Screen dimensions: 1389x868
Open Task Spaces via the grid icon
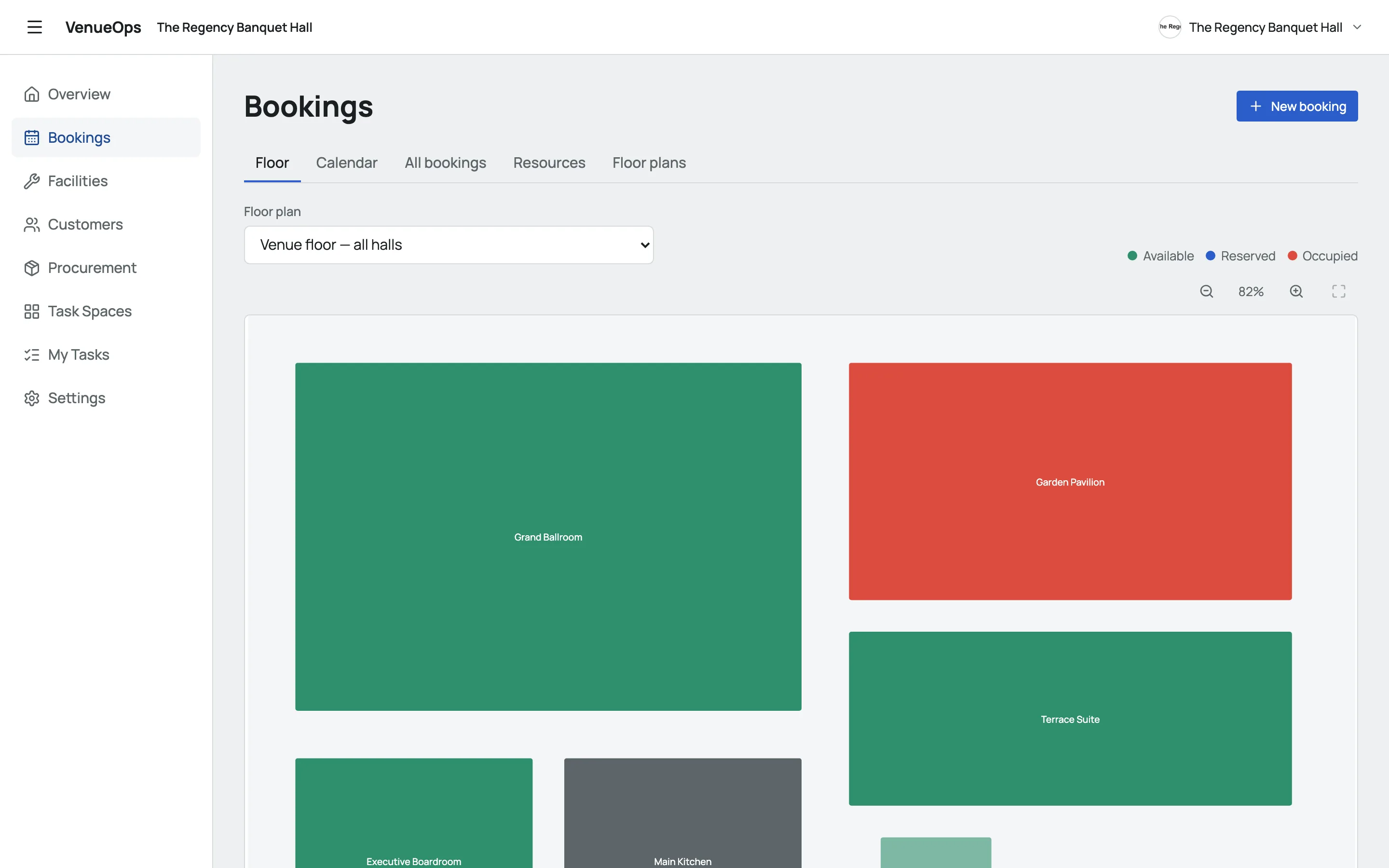pyautogui.click(x=31, y=311)
